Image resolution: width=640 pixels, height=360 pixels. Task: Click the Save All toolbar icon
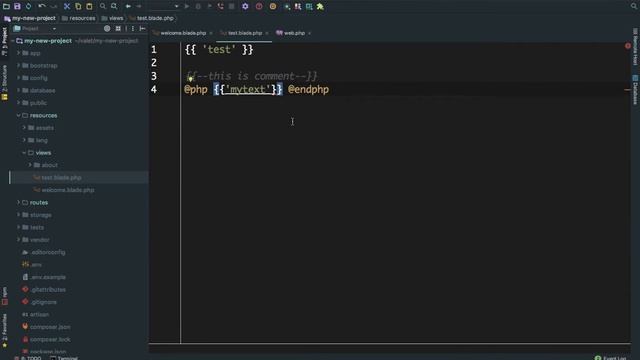pyautogui.click(x=17, y=6)
